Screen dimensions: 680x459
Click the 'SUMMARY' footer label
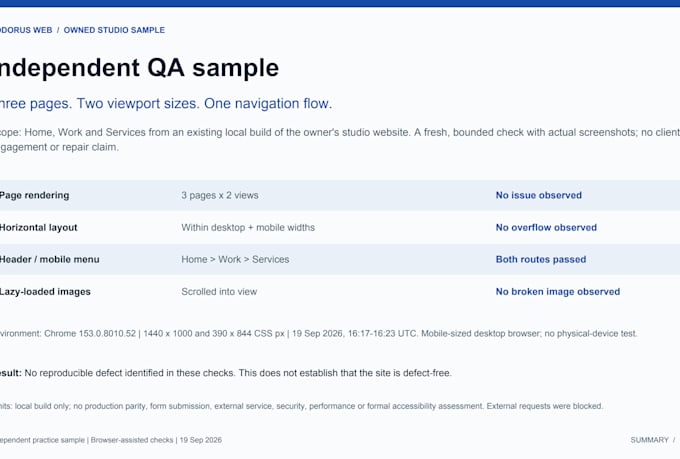coord(650,440)
